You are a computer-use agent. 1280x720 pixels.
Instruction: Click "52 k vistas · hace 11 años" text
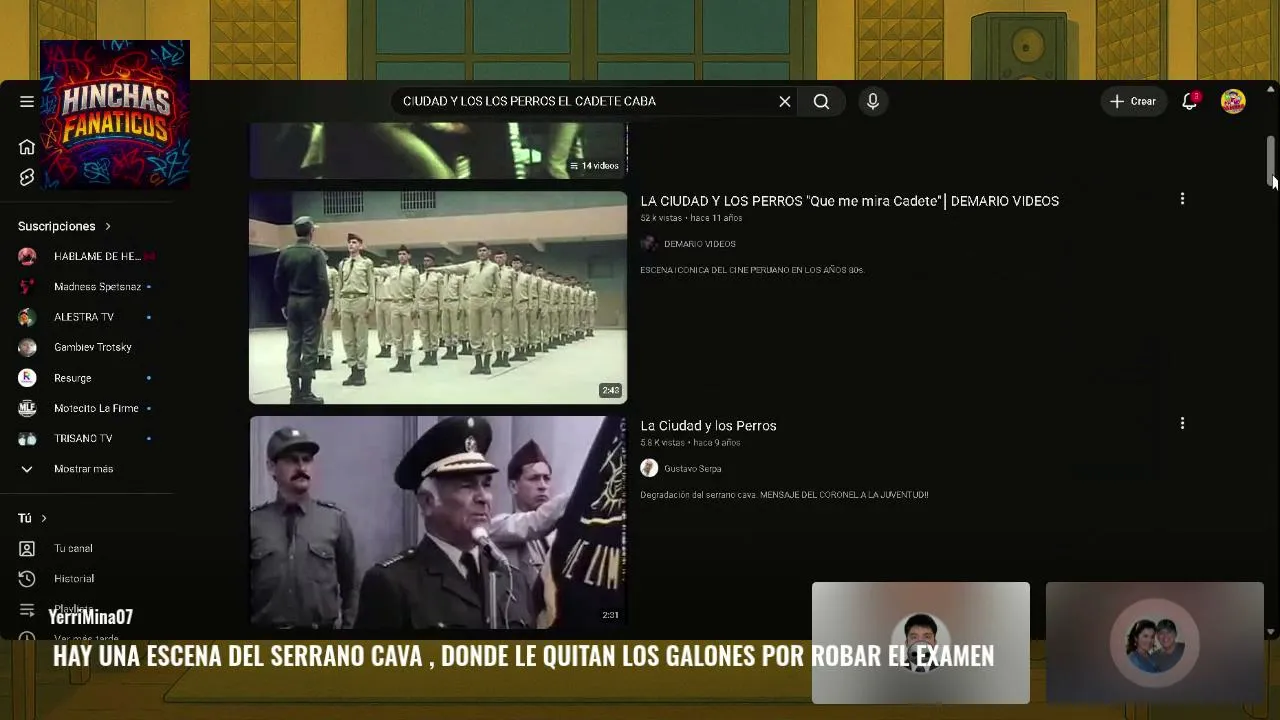click(691, 218)
